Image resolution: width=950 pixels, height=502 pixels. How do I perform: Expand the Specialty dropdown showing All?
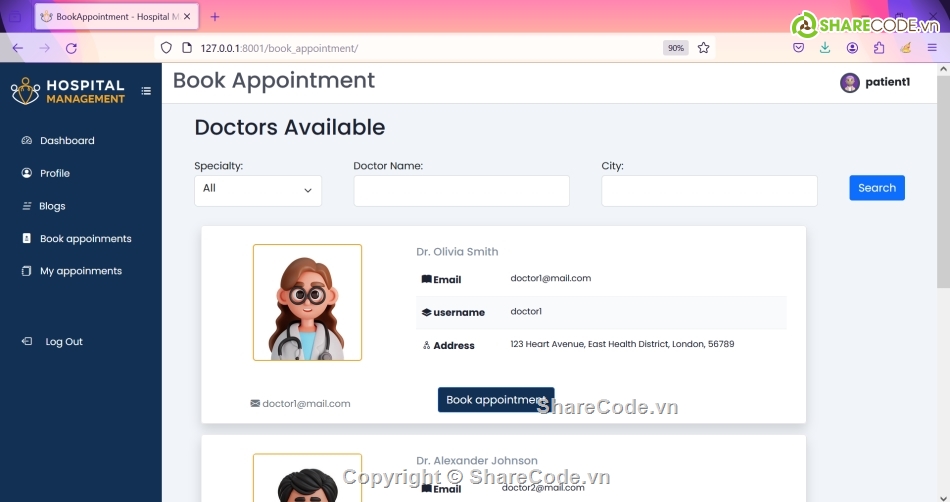click(x=257, y=191)
